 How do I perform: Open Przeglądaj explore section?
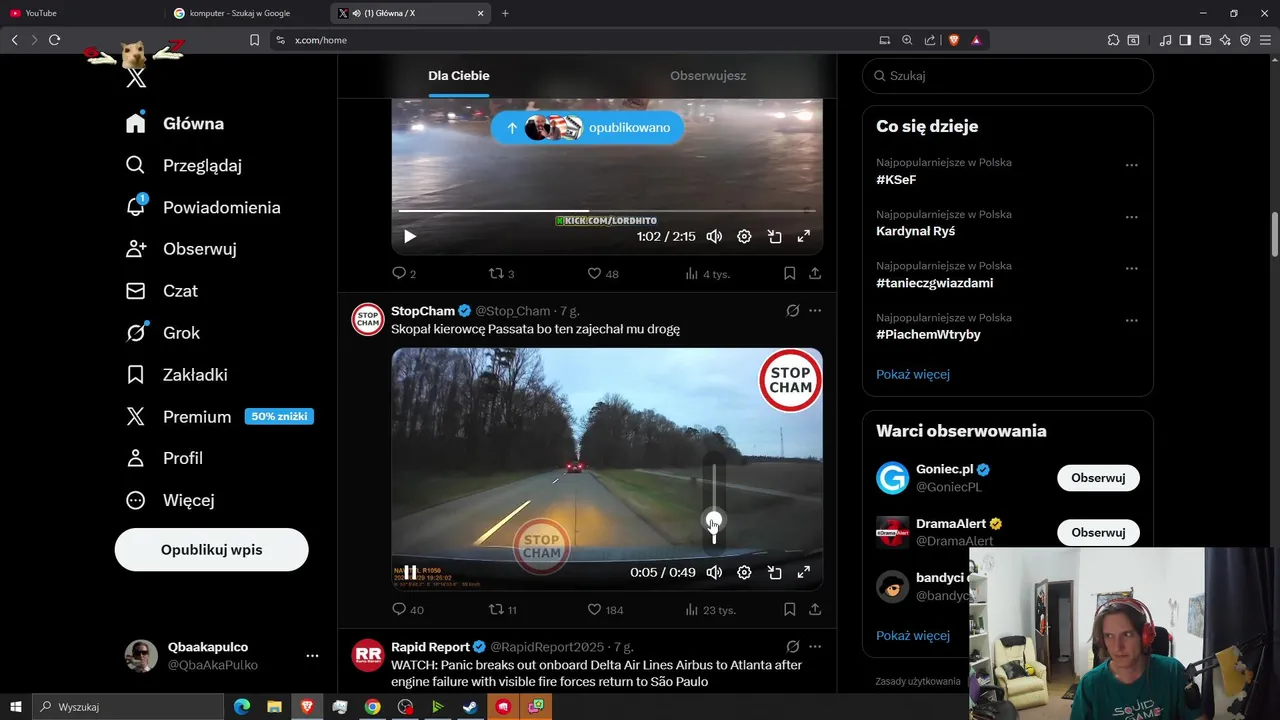[183, 165]
